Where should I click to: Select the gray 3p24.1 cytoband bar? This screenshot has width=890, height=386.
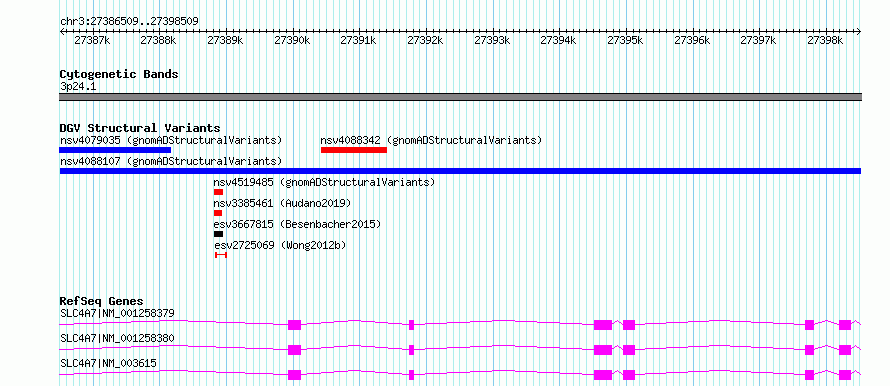pos(460,97)
